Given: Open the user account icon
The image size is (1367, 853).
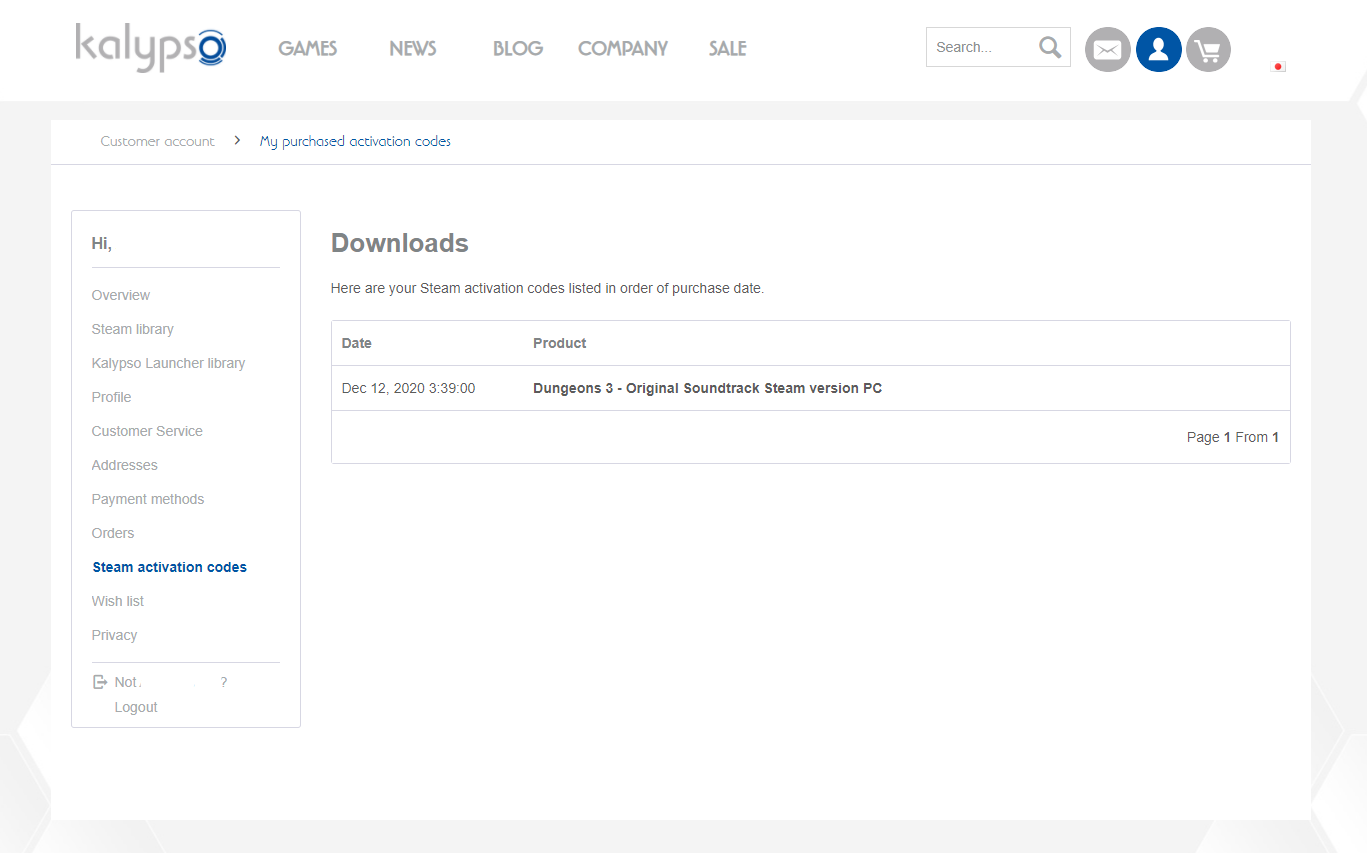Looking at the screenshot, I should [1159, 49].
